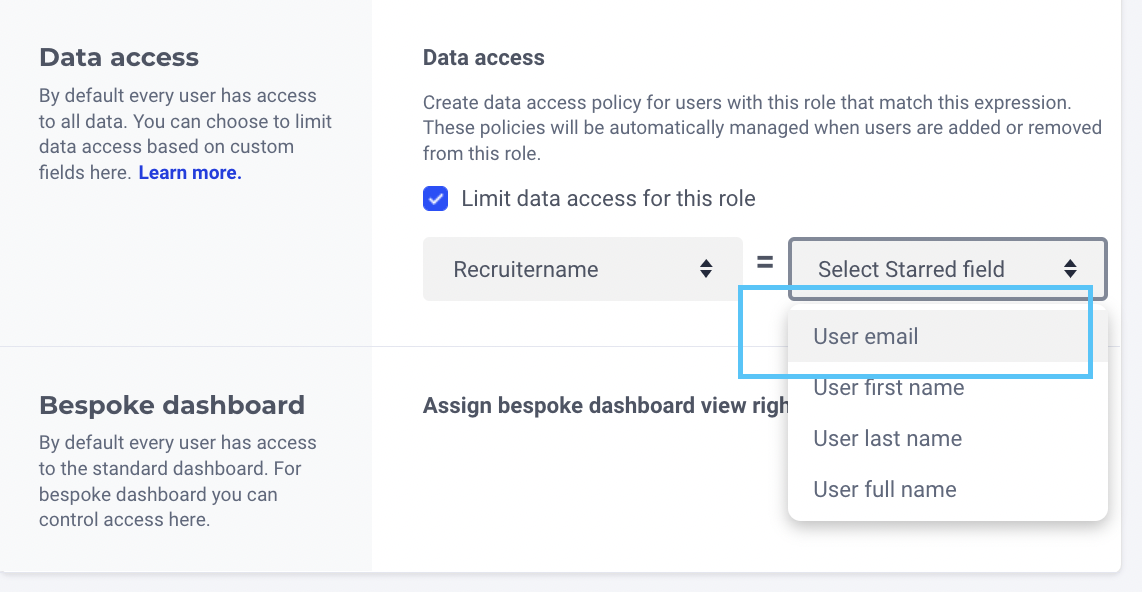Click the arrows icon on Select Starred field
The height and width of the screenshot is (592, 1142).
(1070, 269)
